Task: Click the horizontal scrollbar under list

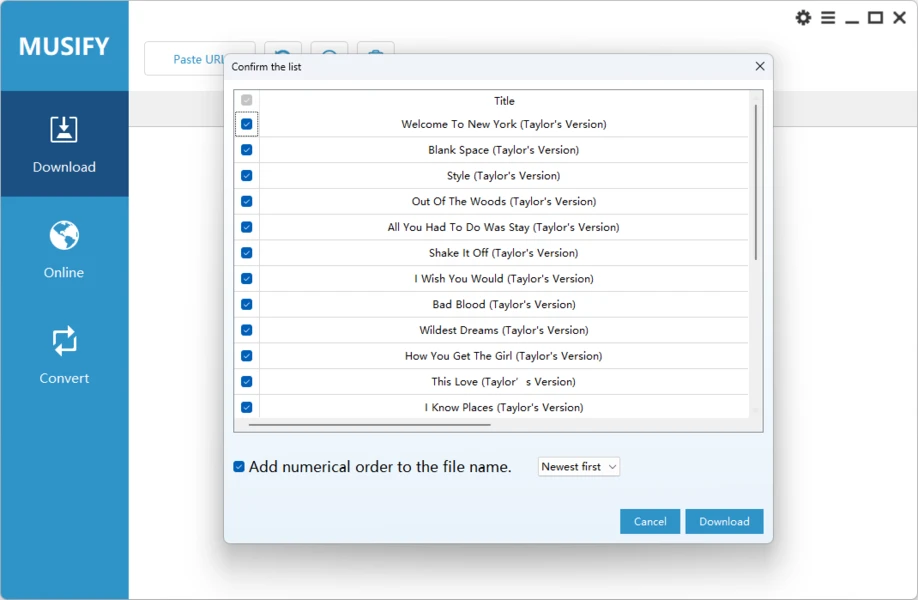Action: [370, 425]
